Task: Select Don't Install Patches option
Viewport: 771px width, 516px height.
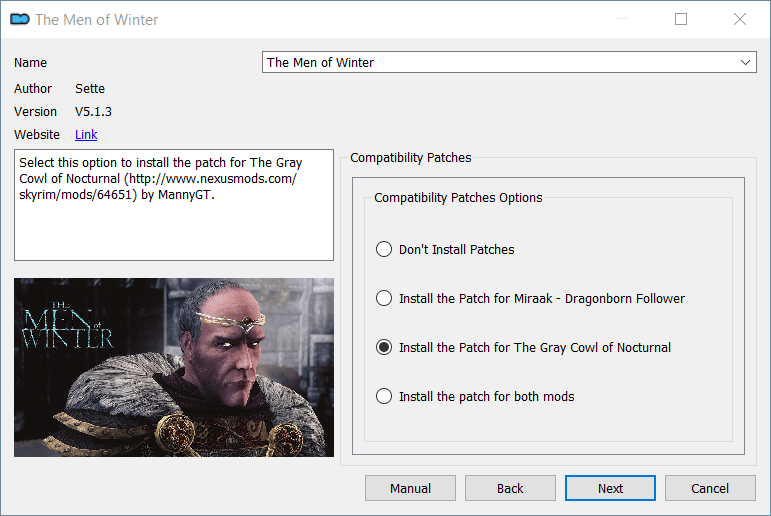Action: (445, 249)
